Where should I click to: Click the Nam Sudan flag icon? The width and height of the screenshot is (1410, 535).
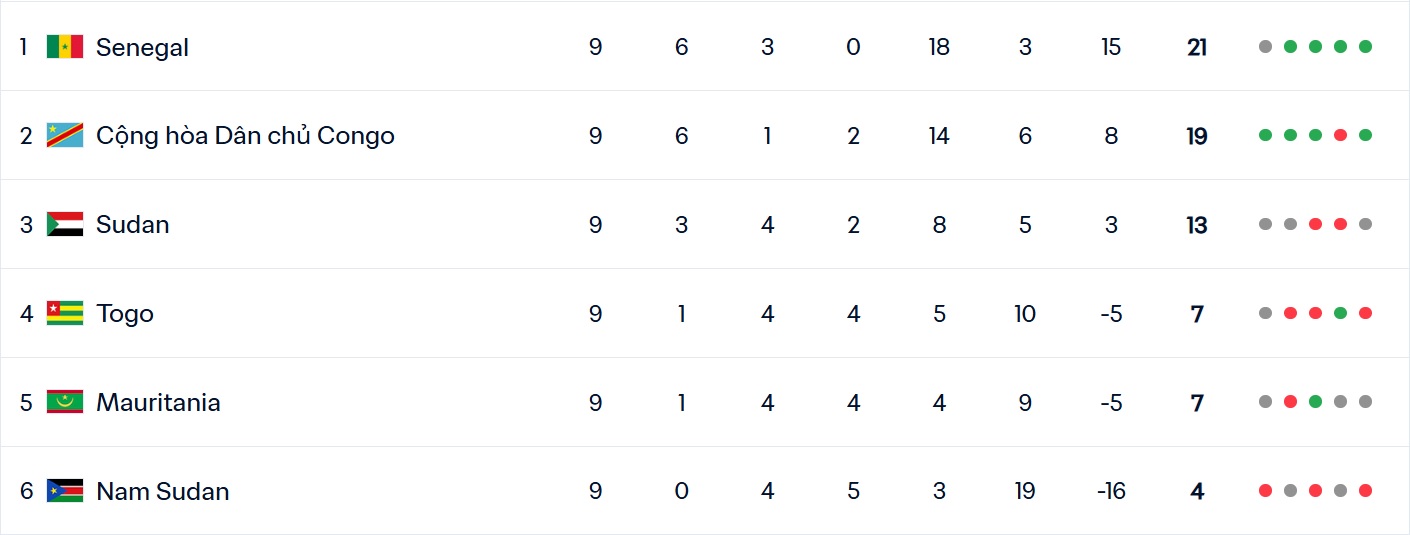(x=65, y=491)
